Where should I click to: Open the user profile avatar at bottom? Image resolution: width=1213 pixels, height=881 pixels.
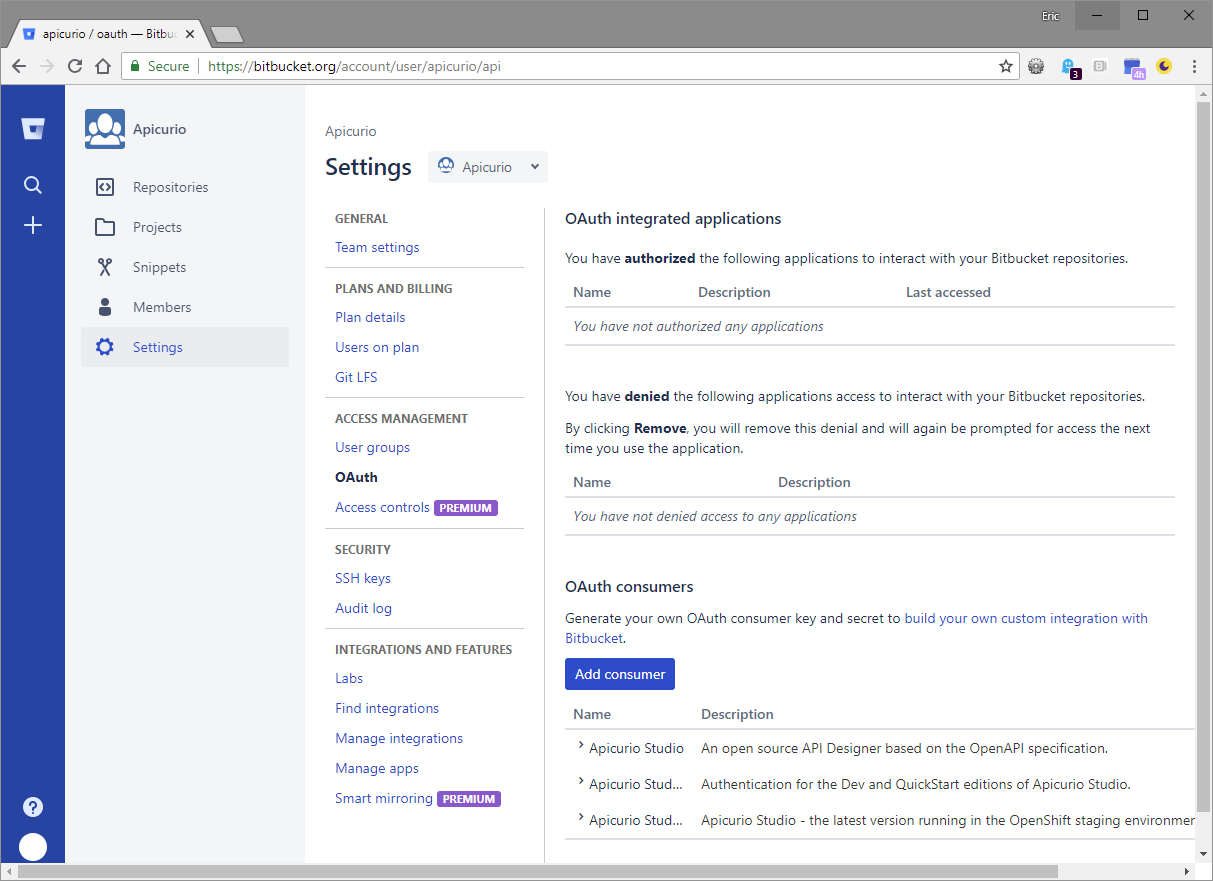click(33, 847)
